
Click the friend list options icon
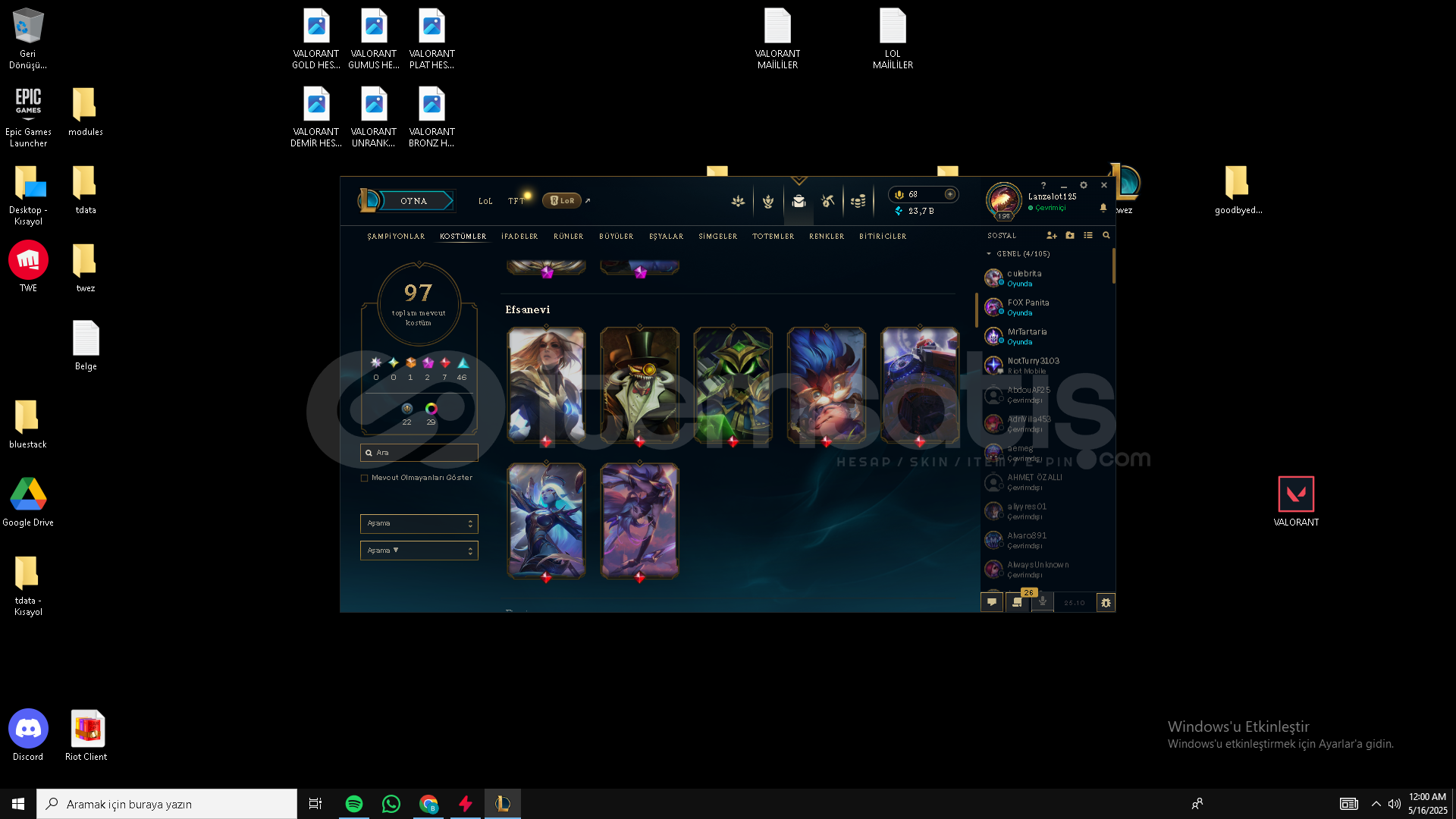[x=1088, y=236]
